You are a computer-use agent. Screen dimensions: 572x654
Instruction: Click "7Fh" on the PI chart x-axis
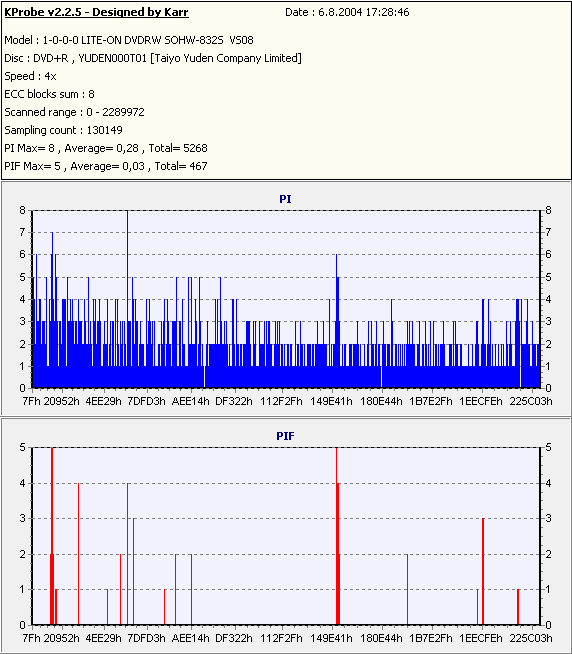pos(31,401)
